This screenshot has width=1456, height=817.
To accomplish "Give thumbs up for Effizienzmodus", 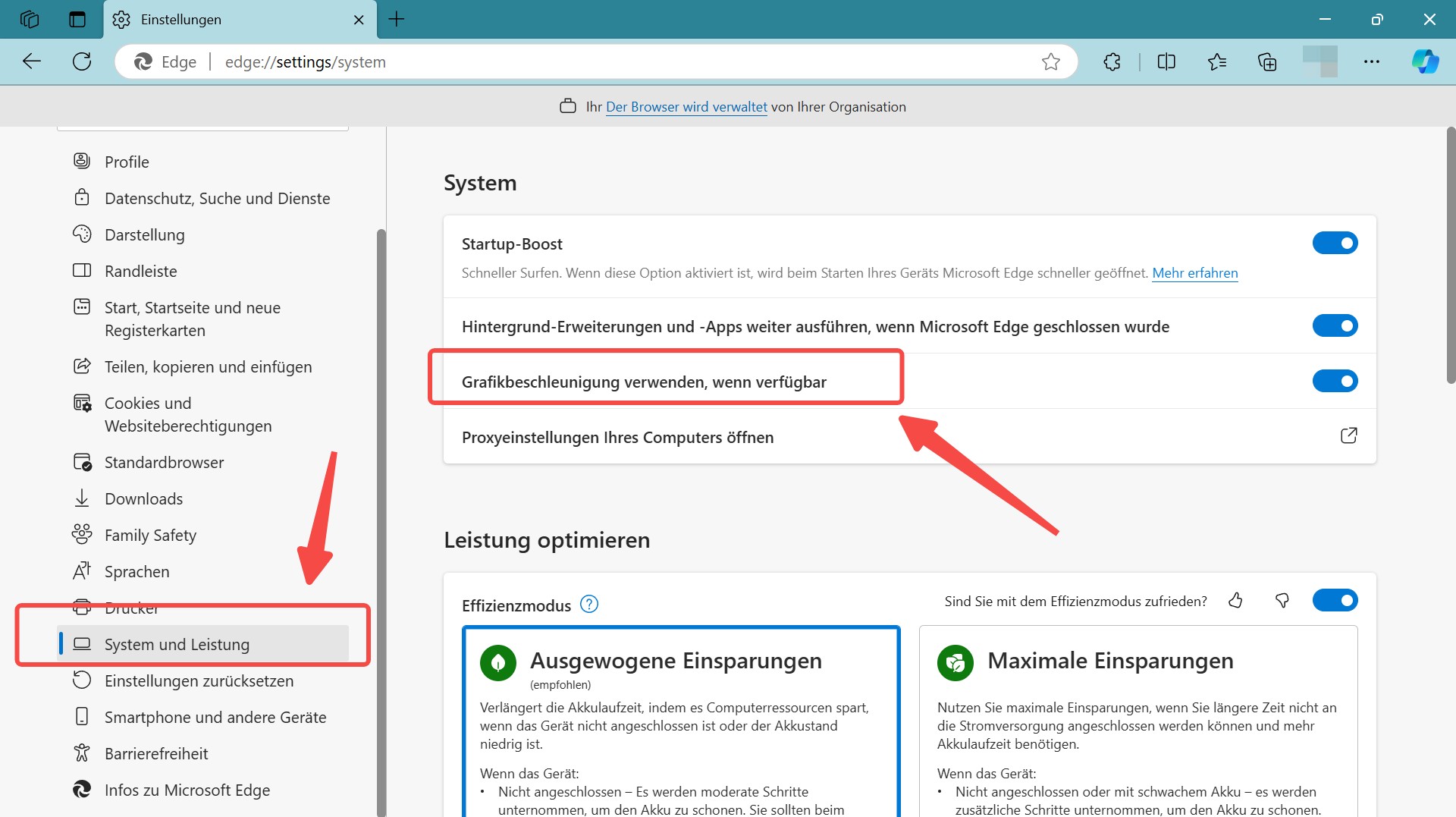I will [x=1235, y=601].
